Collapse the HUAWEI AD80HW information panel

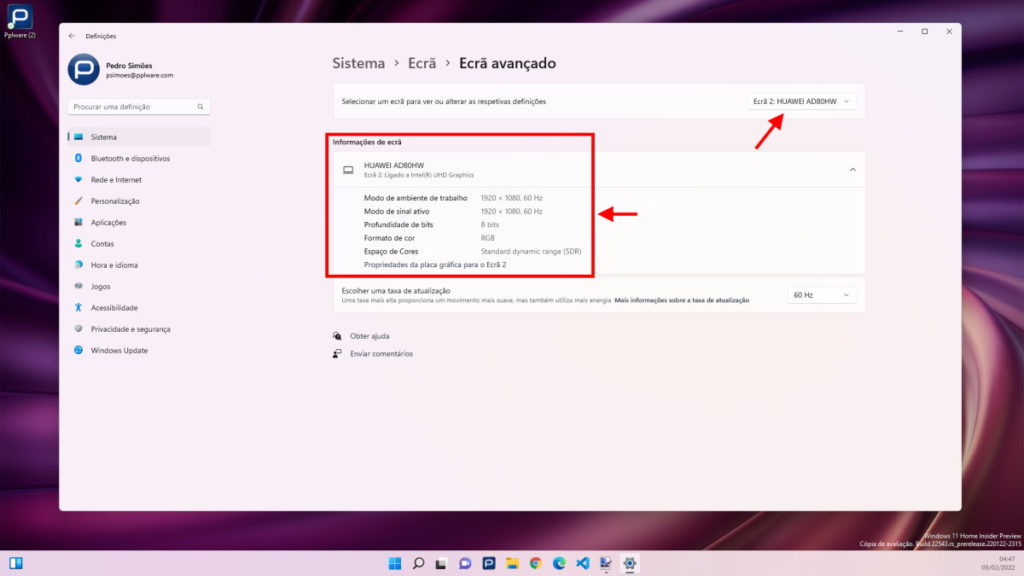852,169
